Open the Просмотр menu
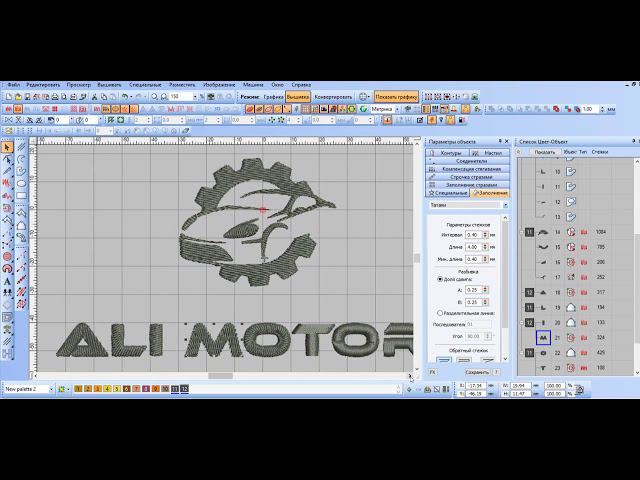The image size is (640, 480). (x=78, y=85)
